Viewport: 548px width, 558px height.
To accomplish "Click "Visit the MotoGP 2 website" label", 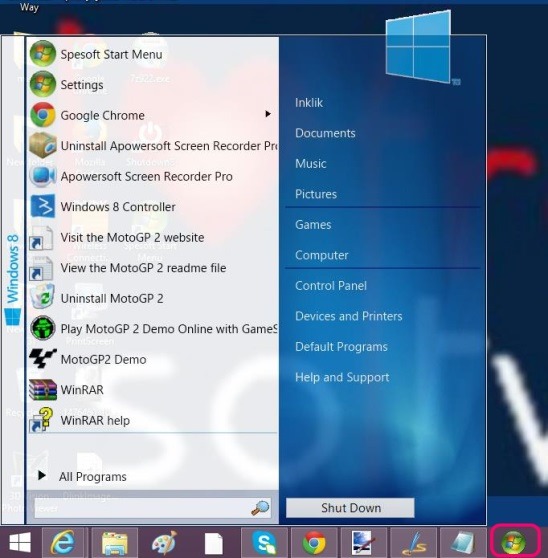I will click(132, 237).
